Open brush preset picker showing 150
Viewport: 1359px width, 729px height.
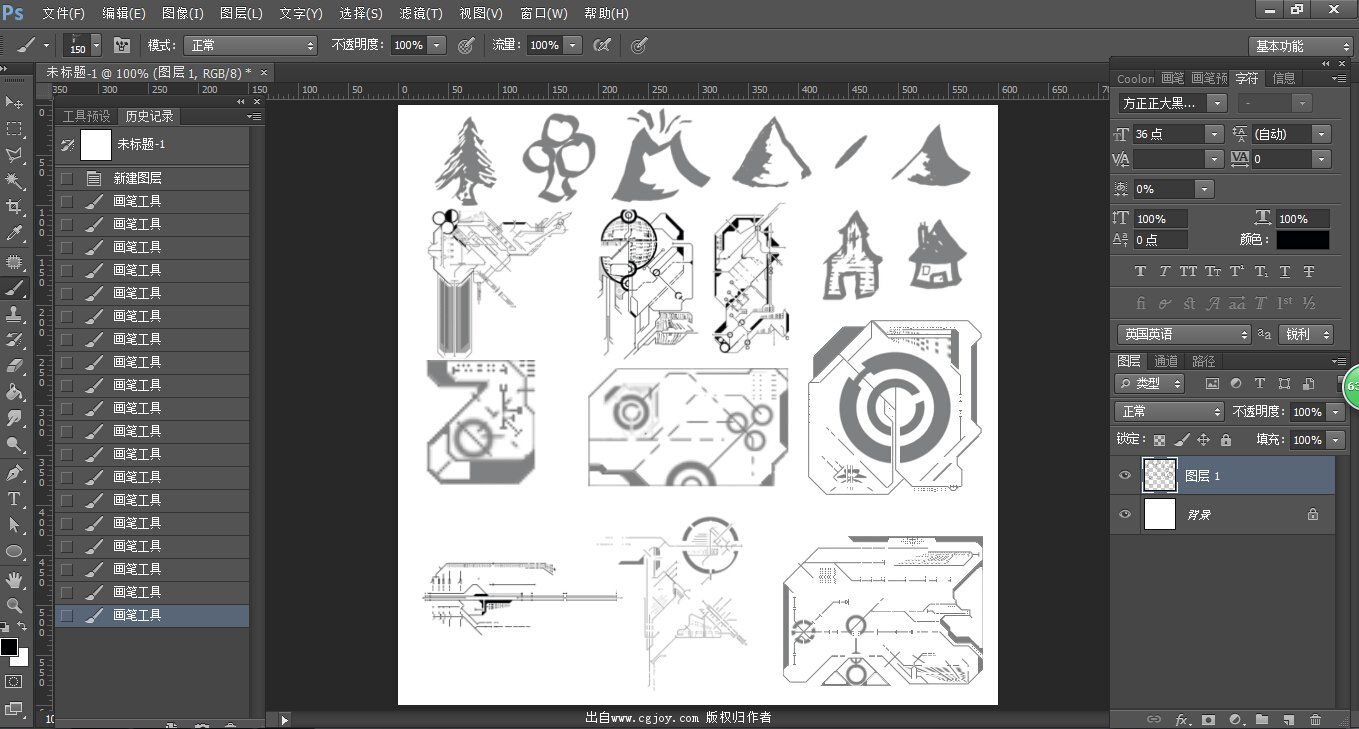pyautogui.click(x=82, y=45)
